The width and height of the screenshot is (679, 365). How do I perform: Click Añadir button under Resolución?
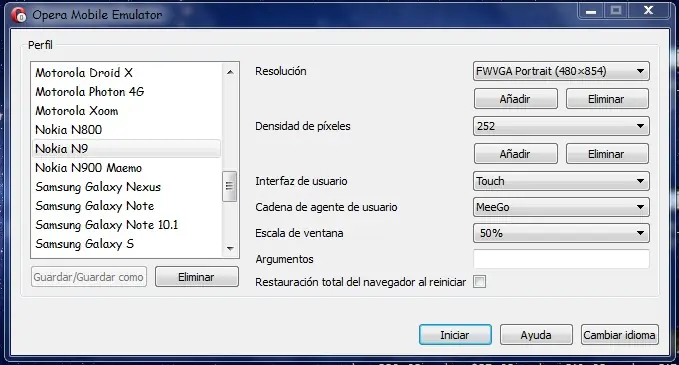point(515,99)
